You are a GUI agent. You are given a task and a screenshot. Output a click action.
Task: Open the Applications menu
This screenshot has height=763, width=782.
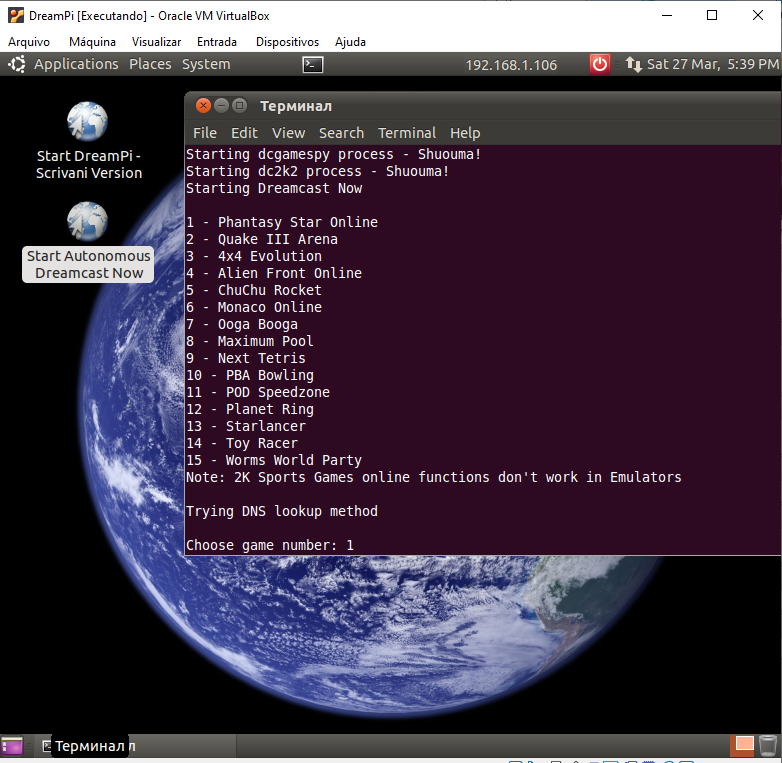[76, 64]
